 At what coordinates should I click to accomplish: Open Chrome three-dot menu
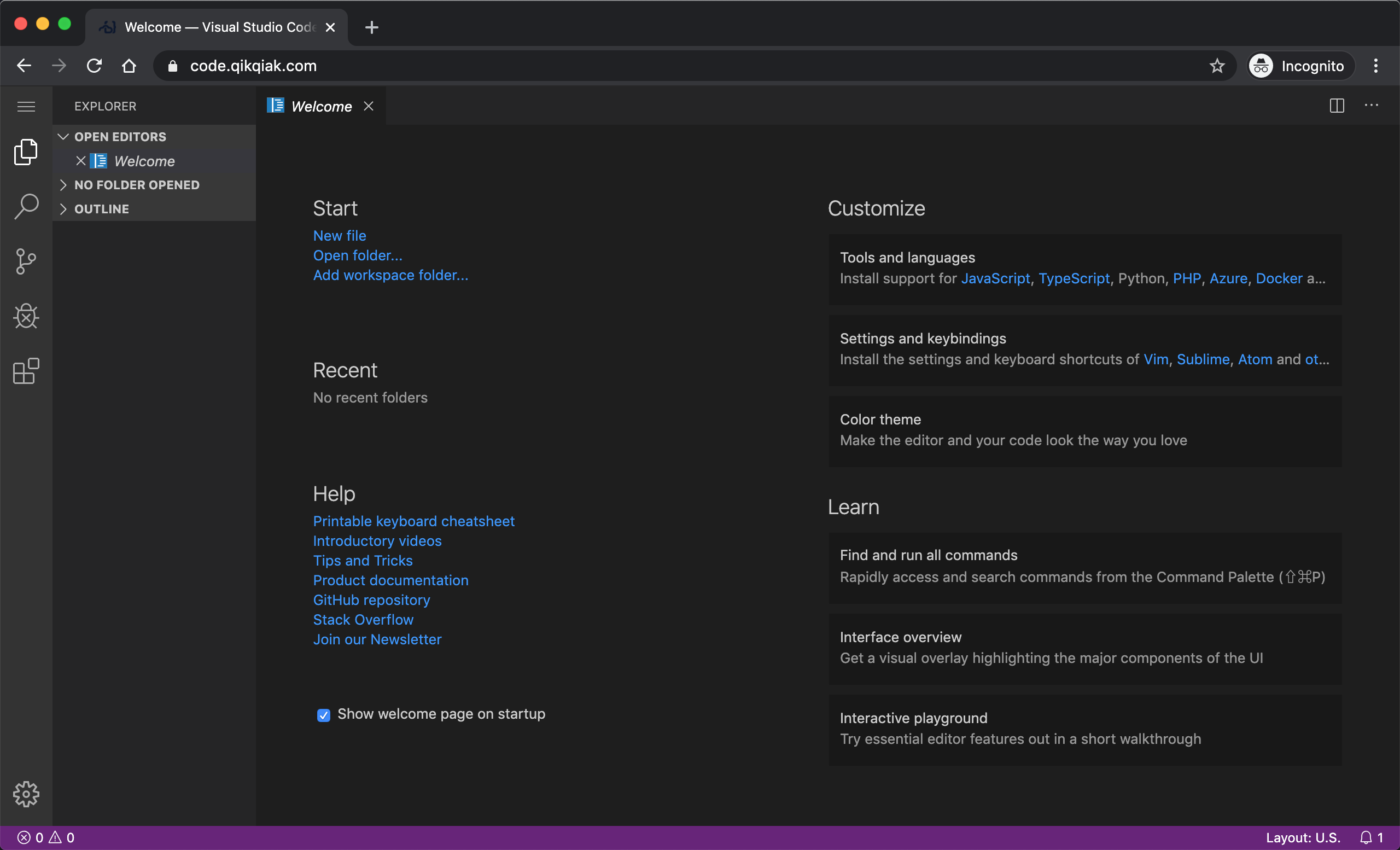tap(1375, 66)
